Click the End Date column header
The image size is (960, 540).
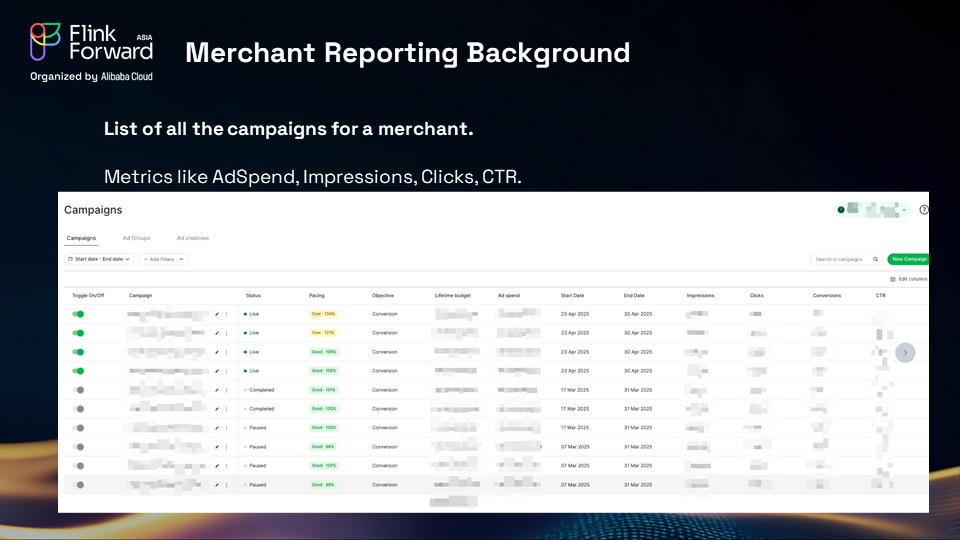[634, 296]
